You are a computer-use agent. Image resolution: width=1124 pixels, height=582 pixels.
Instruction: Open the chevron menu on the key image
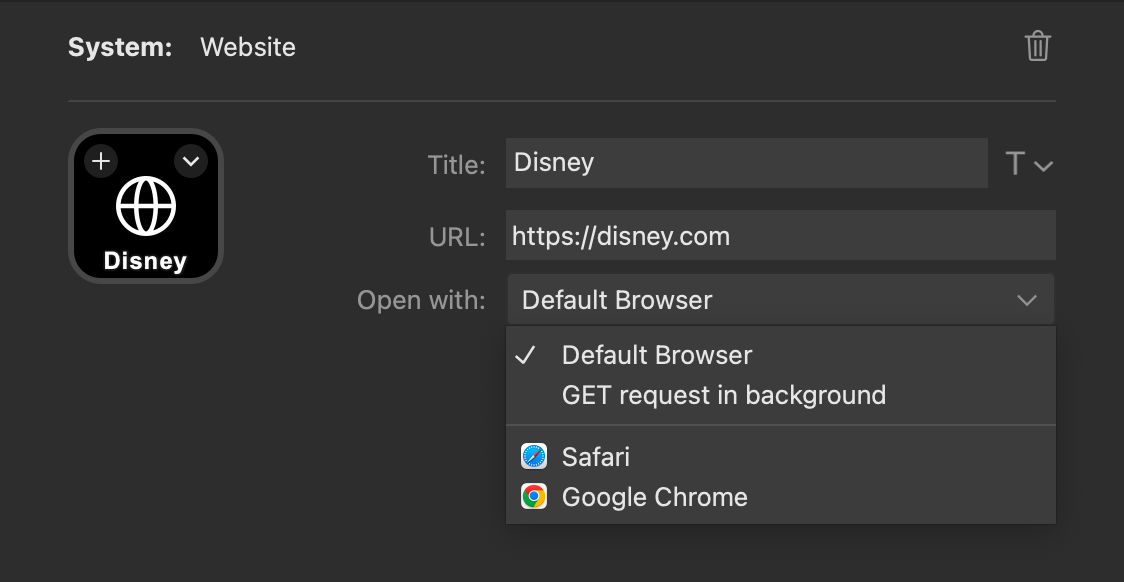pyautogui.click(x=191, y=161)
